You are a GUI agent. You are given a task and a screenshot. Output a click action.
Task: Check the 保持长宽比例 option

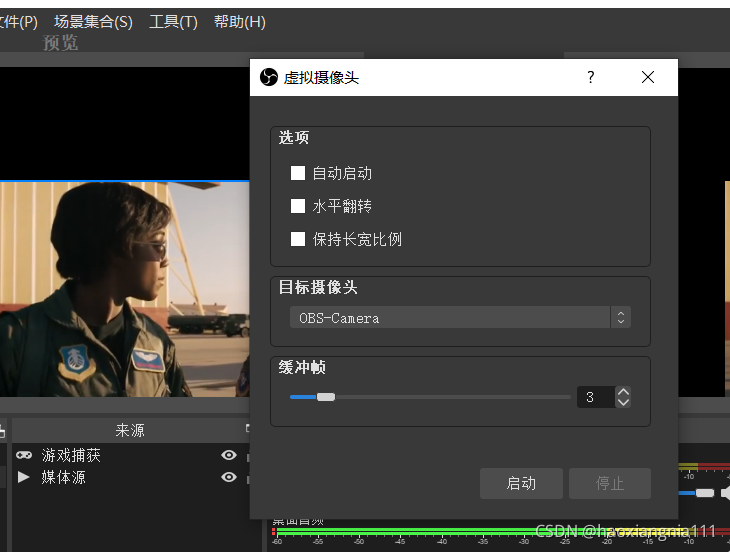click(298, 239)
